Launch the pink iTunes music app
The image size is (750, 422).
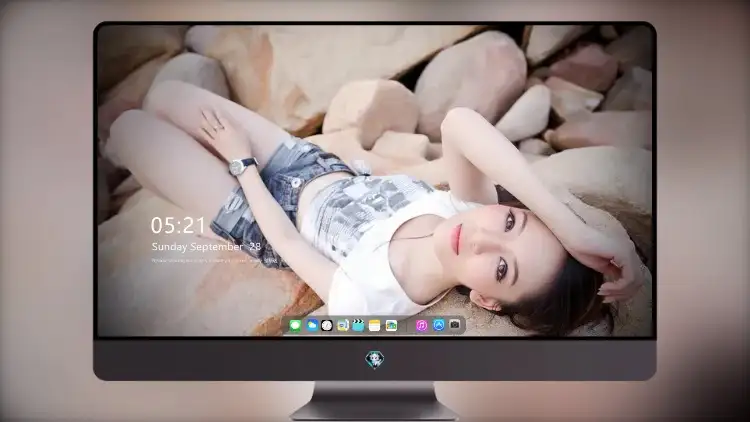pyautogui.click(x=421, y=326)
